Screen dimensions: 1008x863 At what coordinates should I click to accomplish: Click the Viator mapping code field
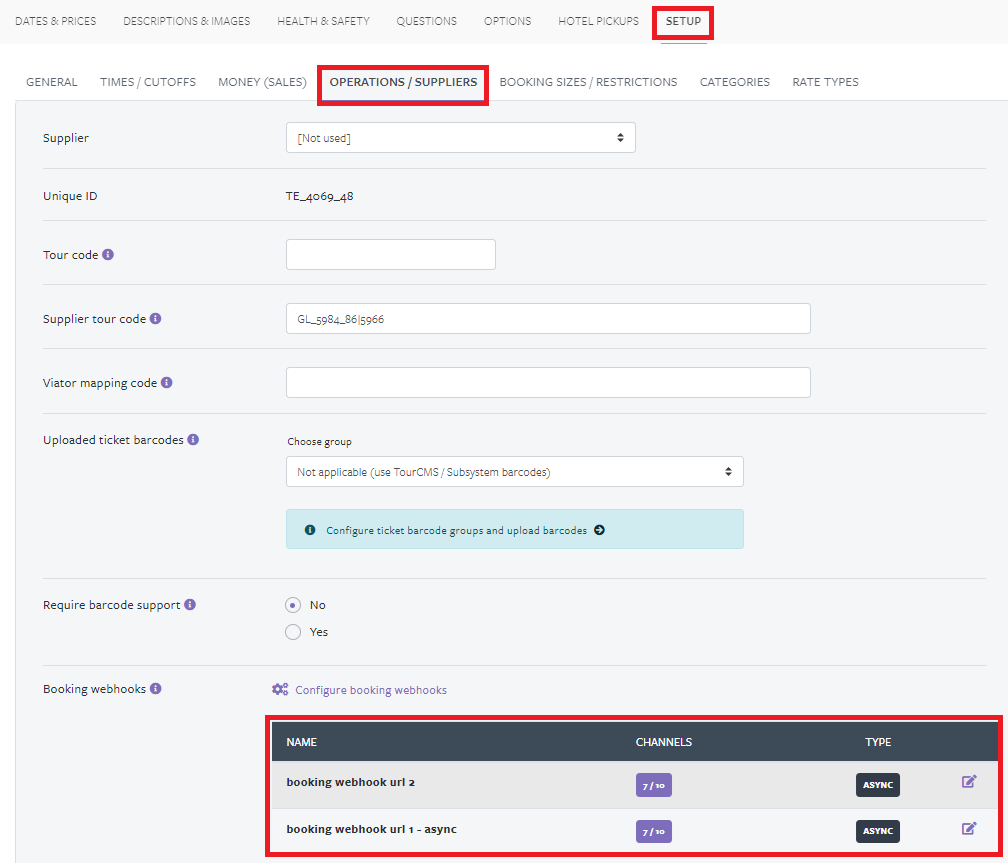click(x=547, y=383)
